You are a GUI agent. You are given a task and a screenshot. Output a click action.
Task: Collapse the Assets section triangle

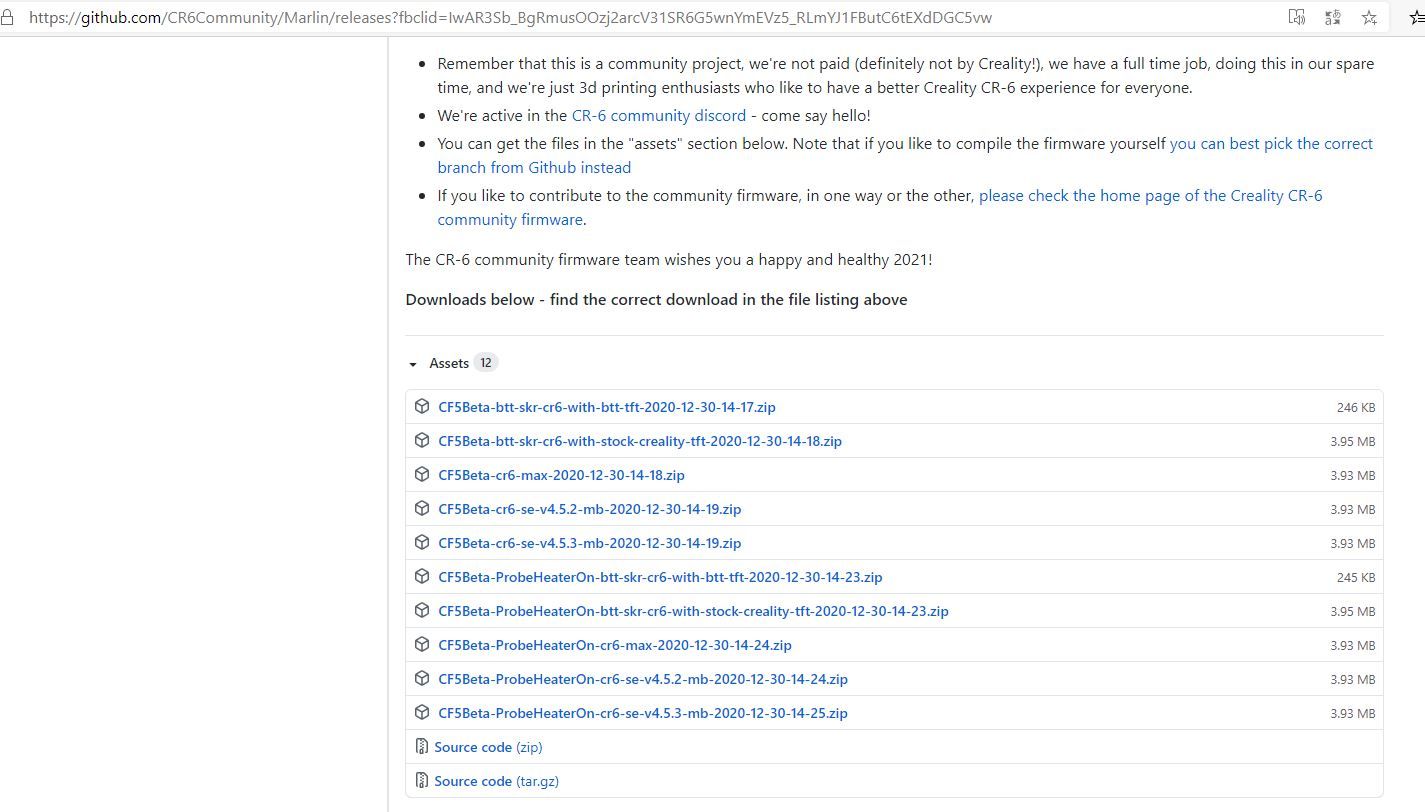click(x=413, y=364)
